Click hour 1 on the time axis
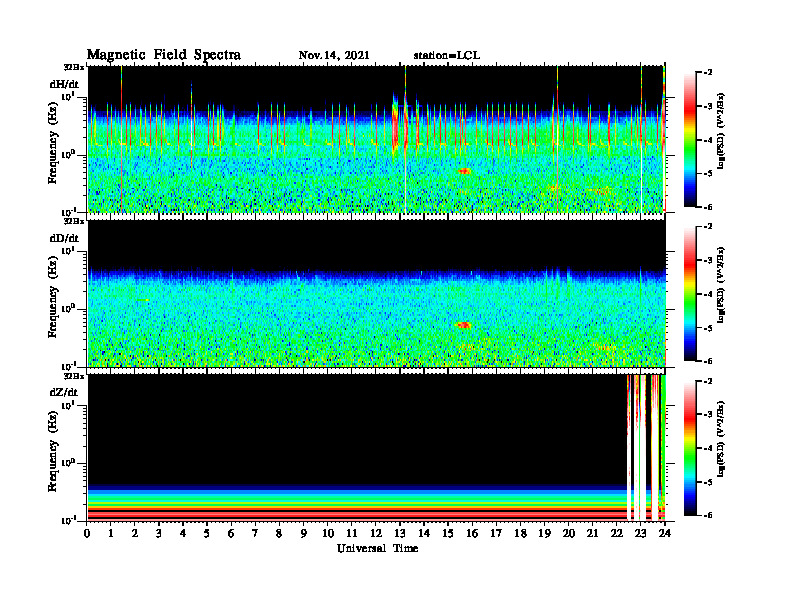792x612 pixels. 111,533
